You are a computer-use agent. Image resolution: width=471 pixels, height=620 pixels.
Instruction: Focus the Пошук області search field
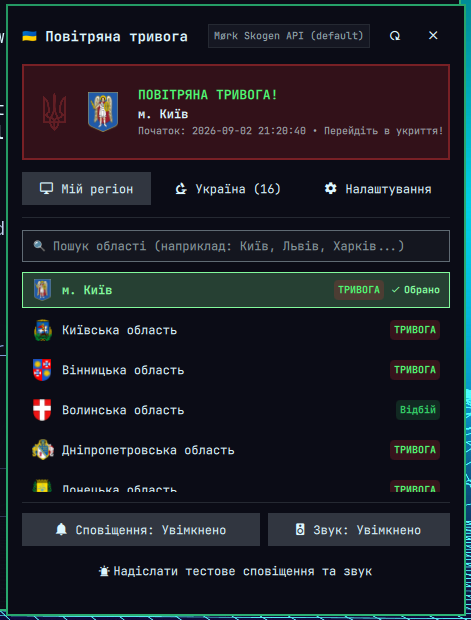[236, 246]
